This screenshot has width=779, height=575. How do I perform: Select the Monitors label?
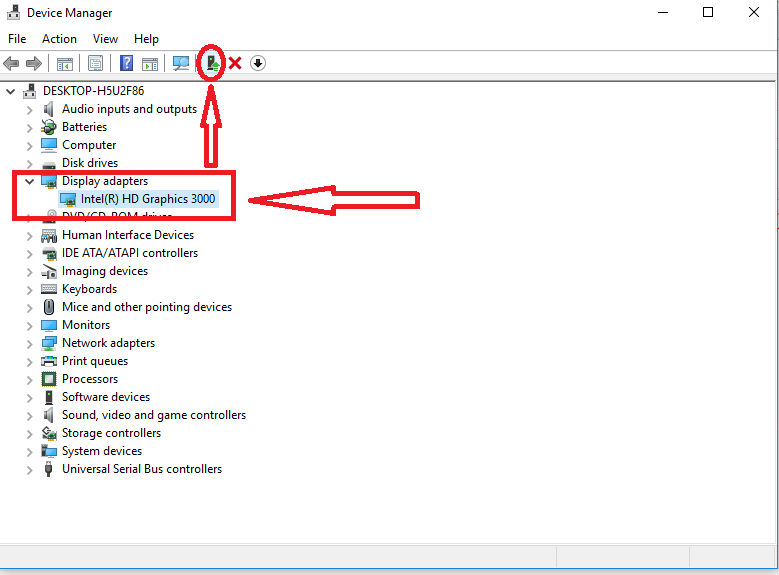click(x=86, y=325)
